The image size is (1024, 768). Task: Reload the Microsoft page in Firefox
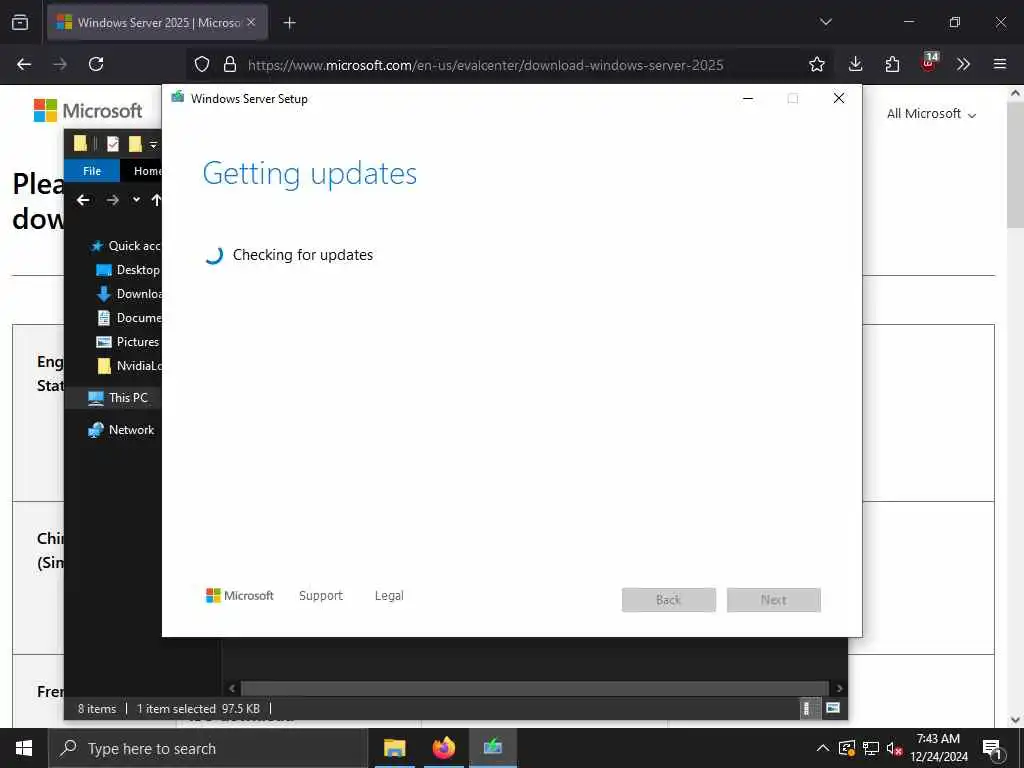point(96,64)
